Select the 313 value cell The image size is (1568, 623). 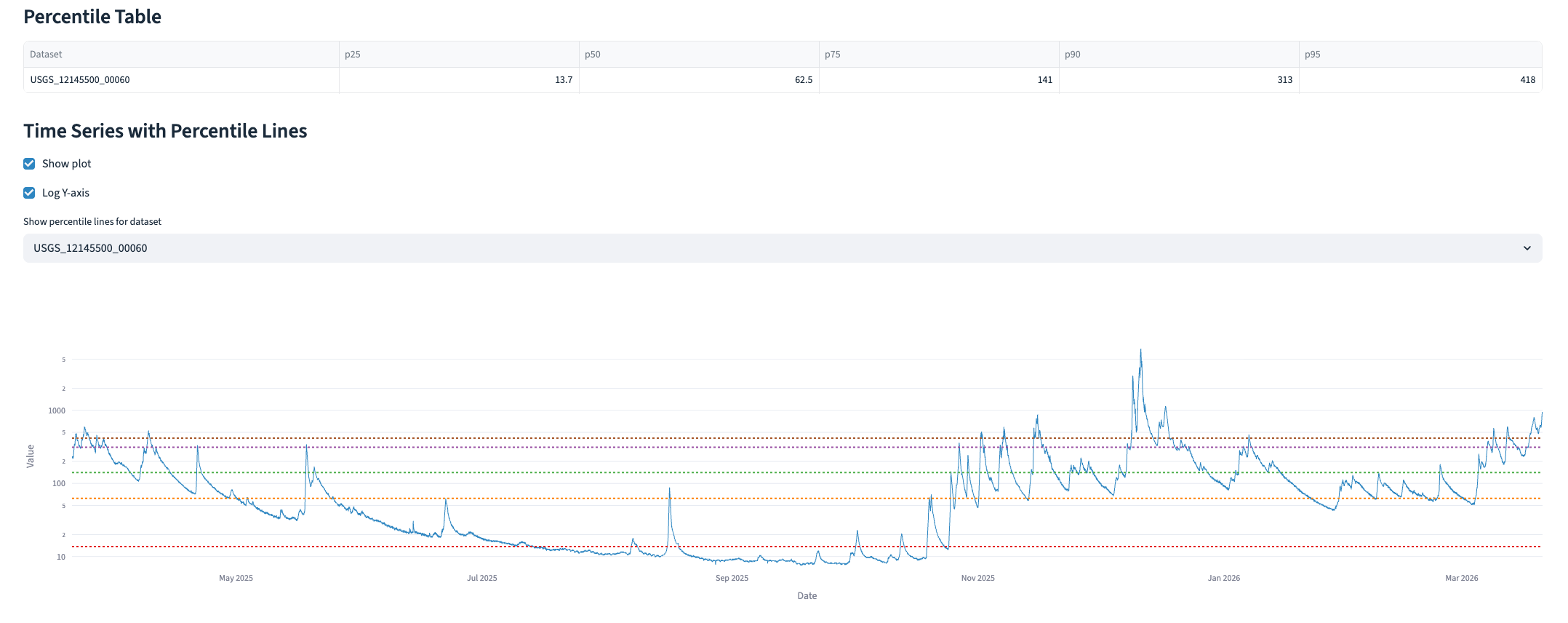click(x=1179, y=80)
